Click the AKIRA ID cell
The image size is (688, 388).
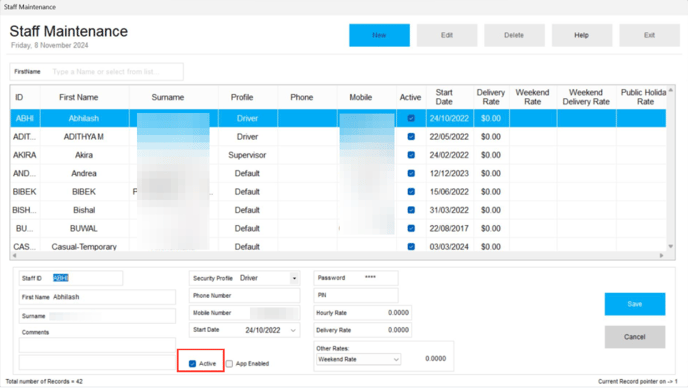25,155
